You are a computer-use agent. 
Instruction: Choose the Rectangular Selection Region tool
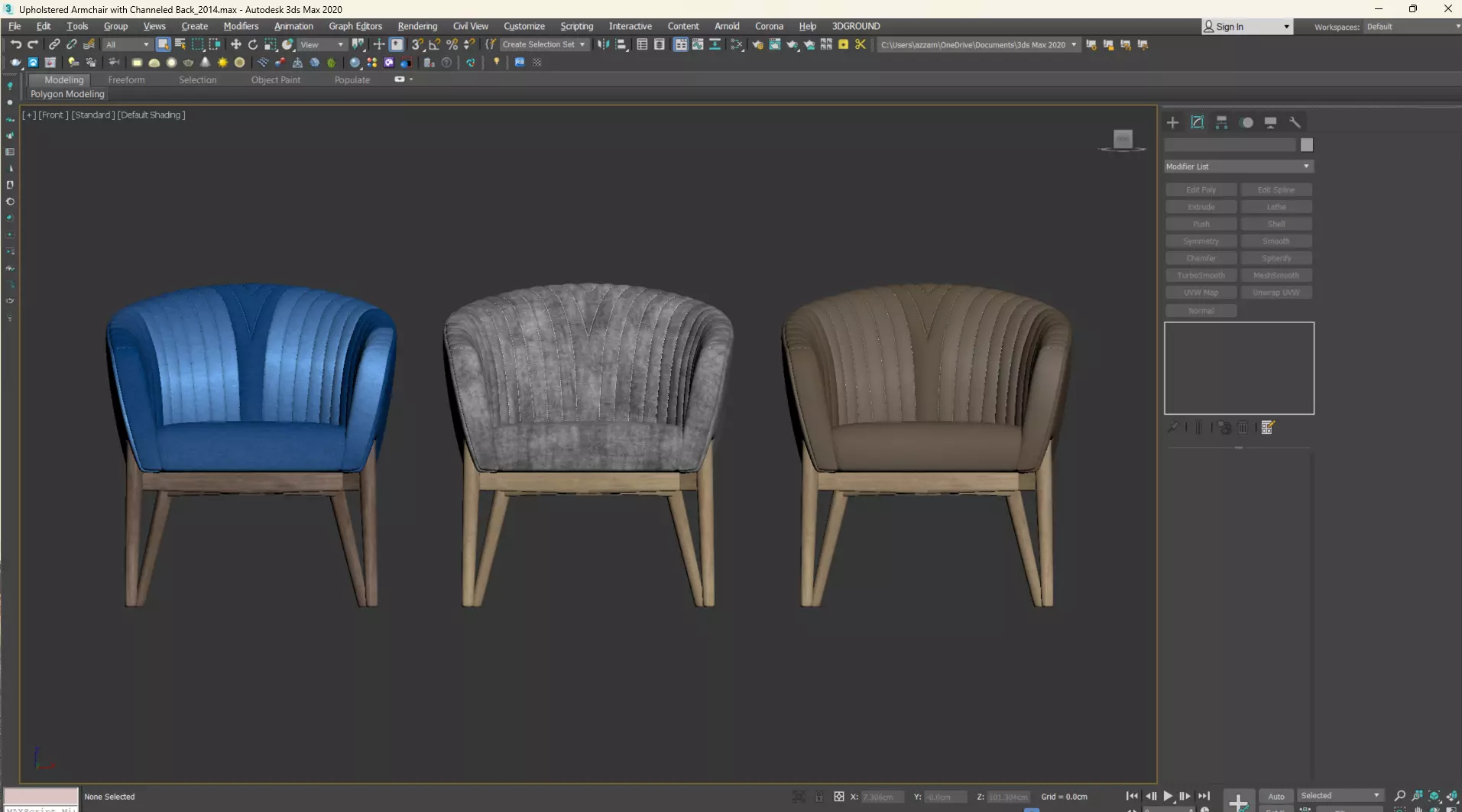[197, 44]
